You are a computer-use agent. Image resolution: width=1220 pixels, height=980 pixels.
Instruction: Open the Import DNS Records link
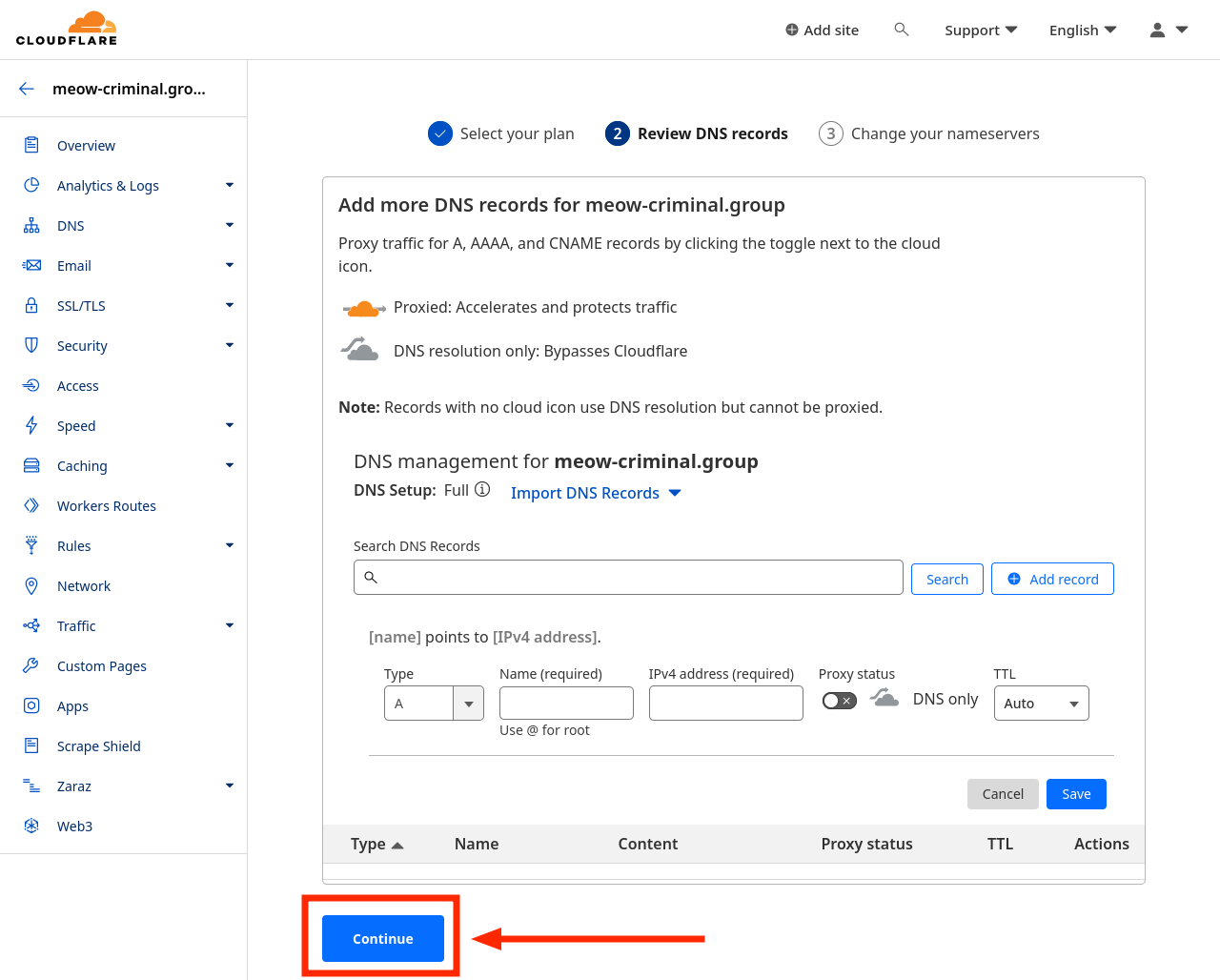pyautogui.click(x=596, y=493)
